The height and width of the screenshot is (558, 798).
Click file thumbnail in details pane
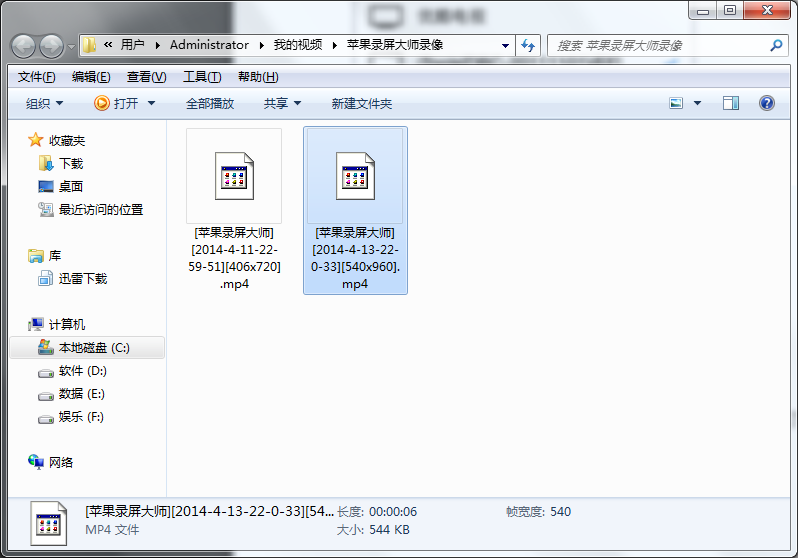48,524
